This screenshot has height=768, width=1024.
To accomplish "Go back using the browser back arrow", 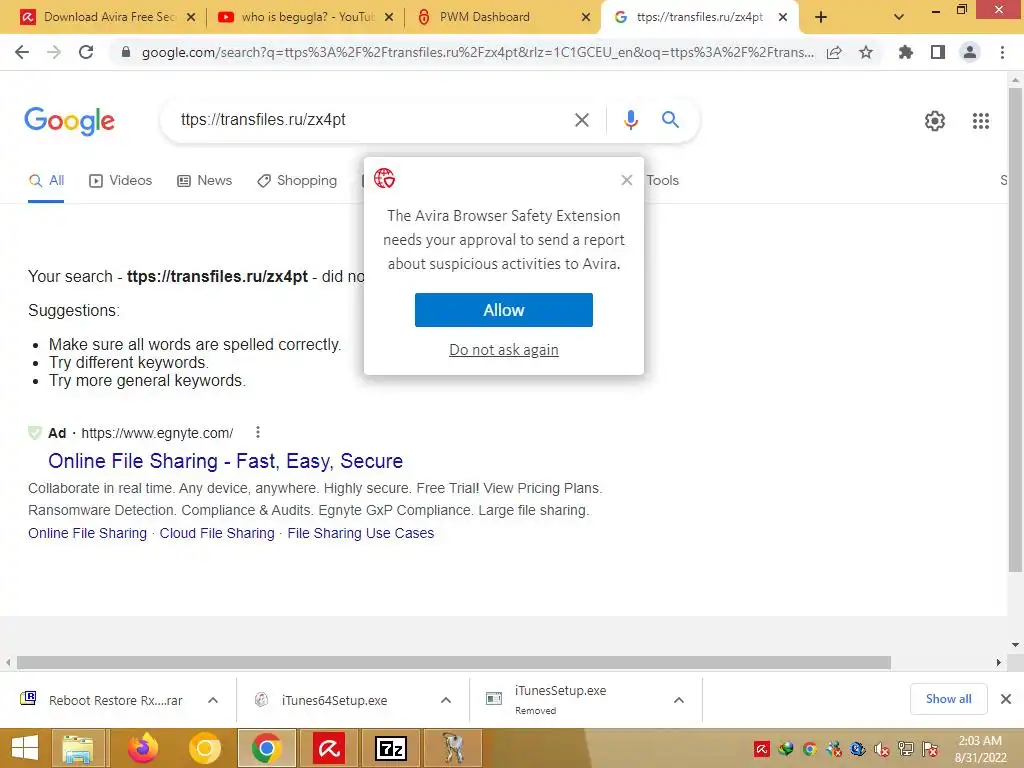I will (x=22, y=52).
